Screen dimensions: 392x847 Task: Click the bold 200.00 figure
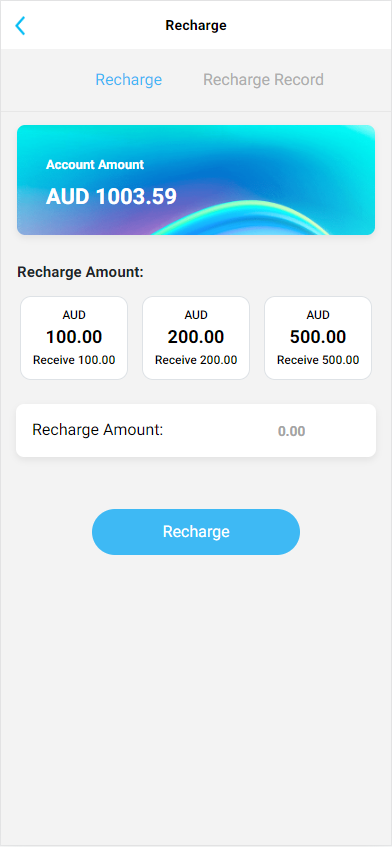(196, 337)
